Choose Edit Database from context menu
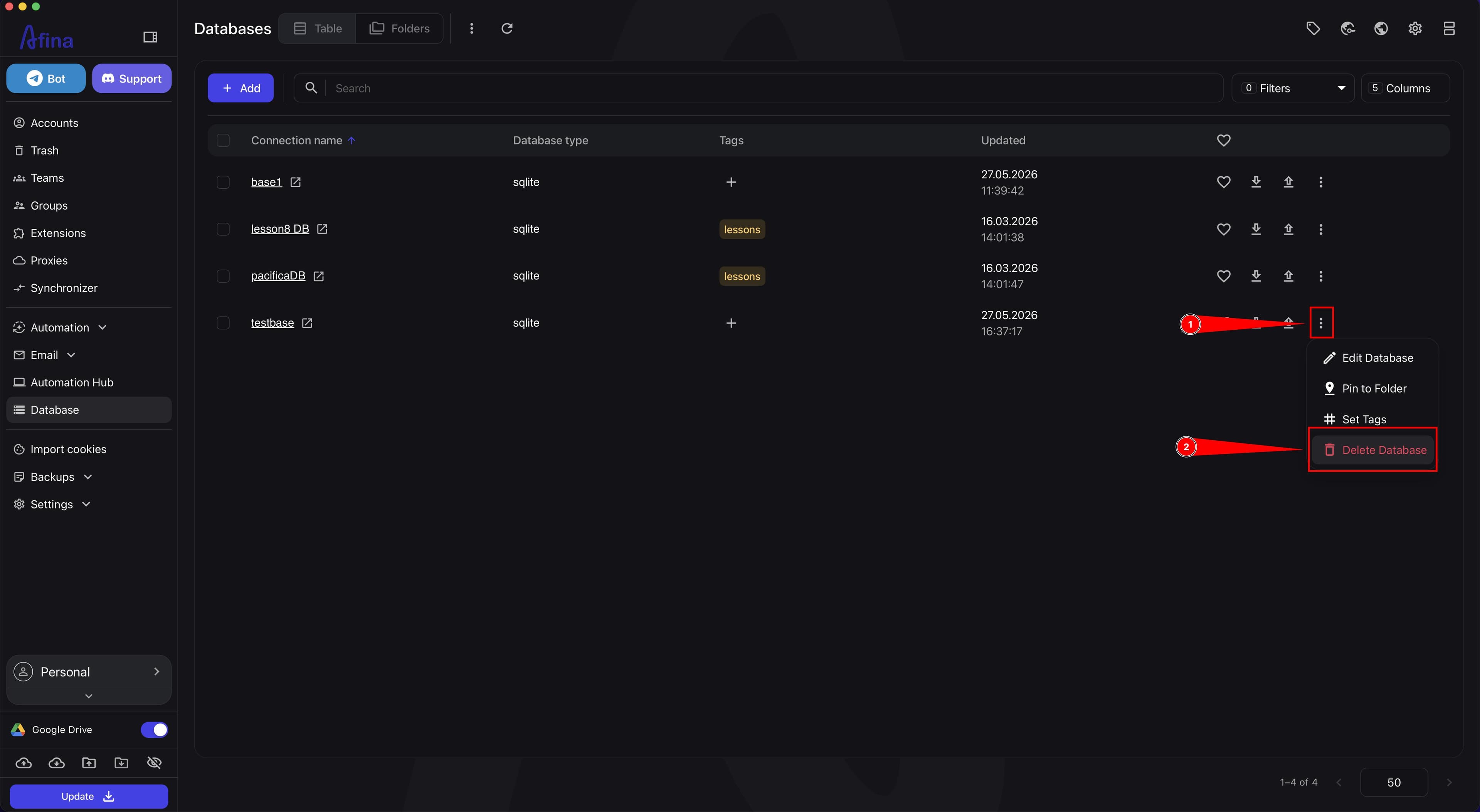 (x=1372, y=358)
